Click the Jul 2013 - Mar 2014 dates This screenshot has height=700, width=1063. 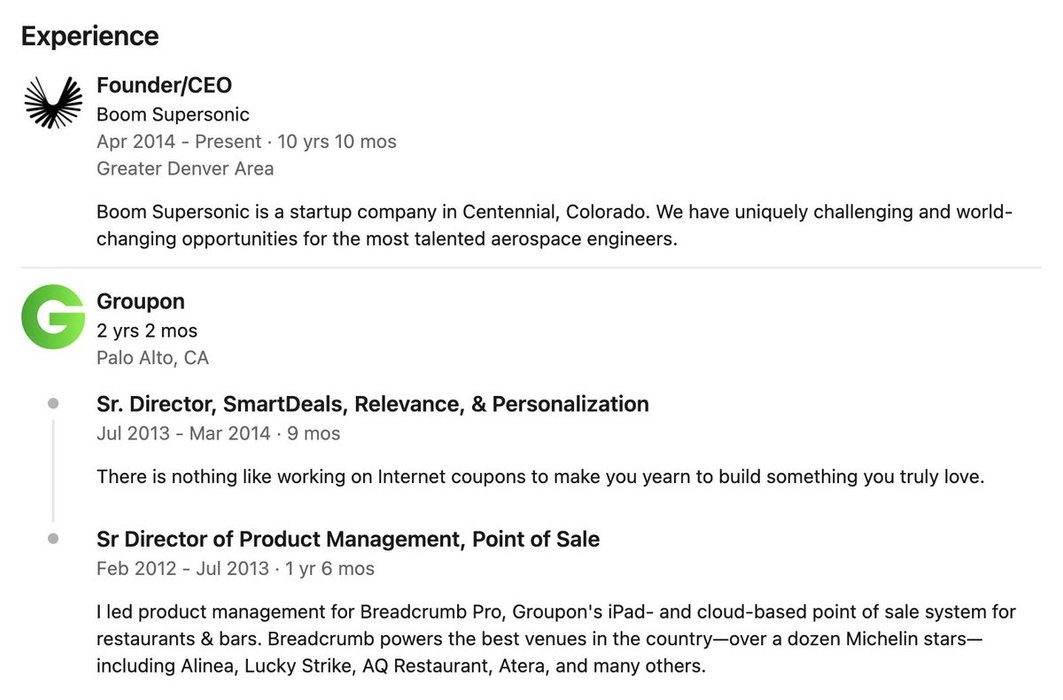click(x=218, y=434)
